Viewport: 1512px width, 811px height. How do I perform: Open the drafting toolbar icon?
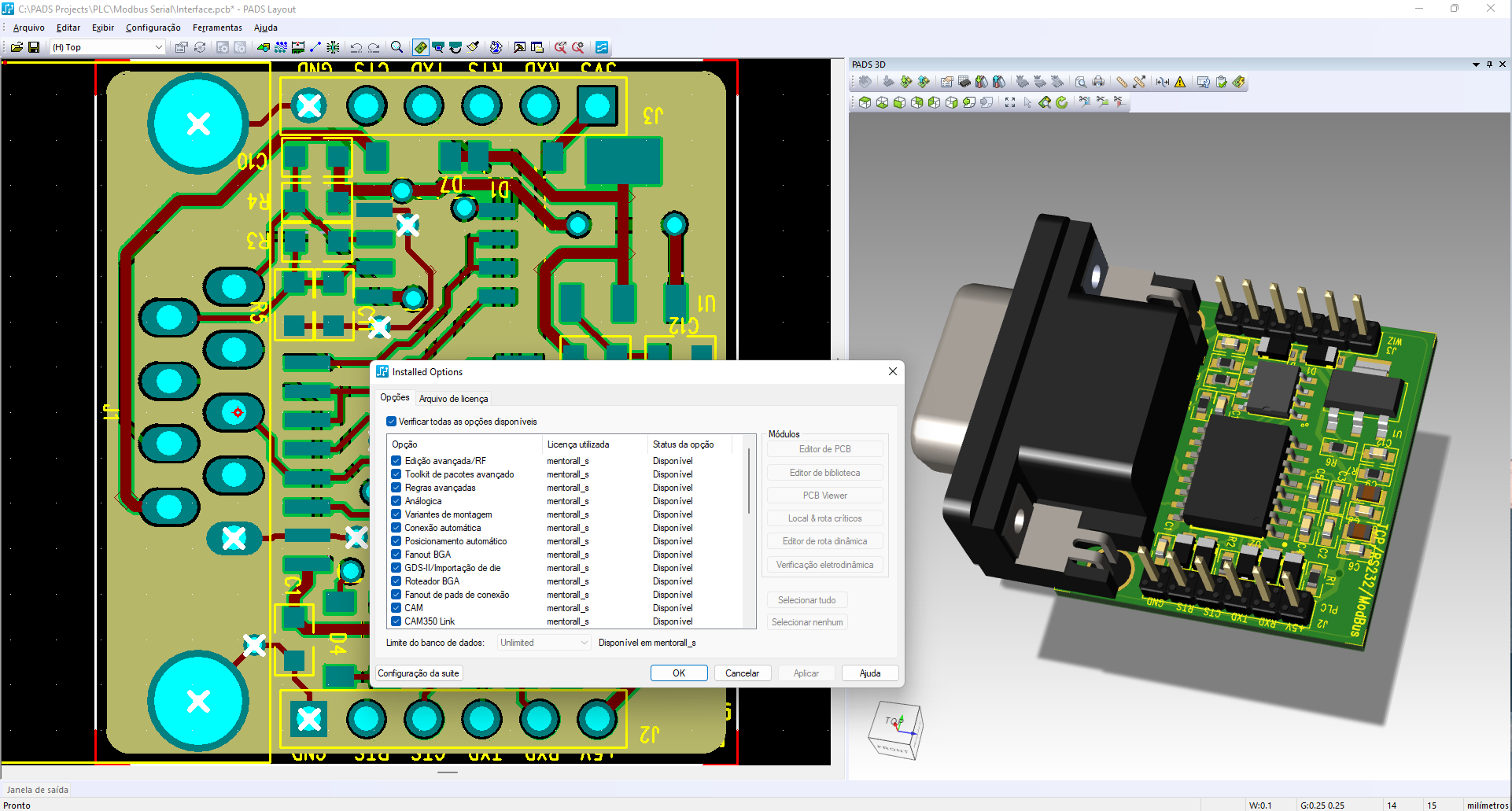[264, 47]
